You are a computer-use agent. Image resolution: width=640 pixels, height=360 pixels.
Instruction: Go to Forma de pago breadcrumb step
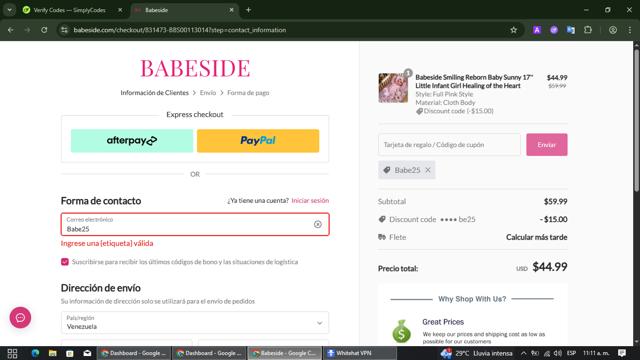point(248,93)
